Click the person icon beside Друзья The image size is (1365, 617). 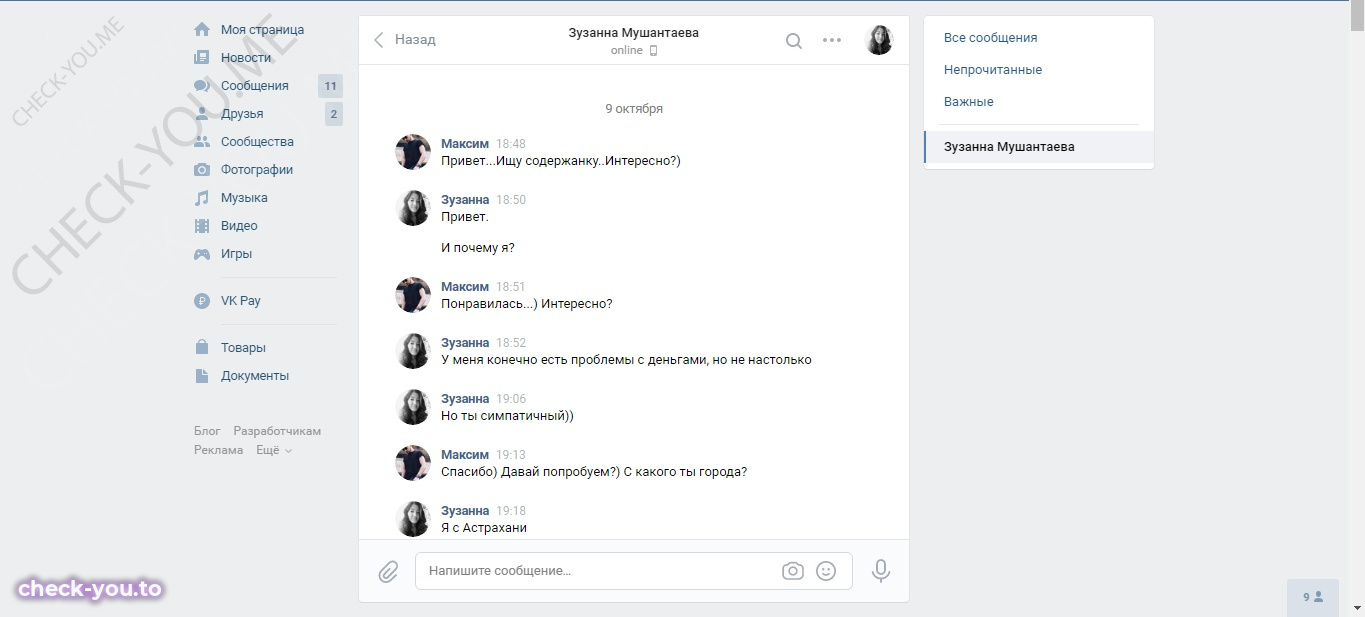pos(202,114)
